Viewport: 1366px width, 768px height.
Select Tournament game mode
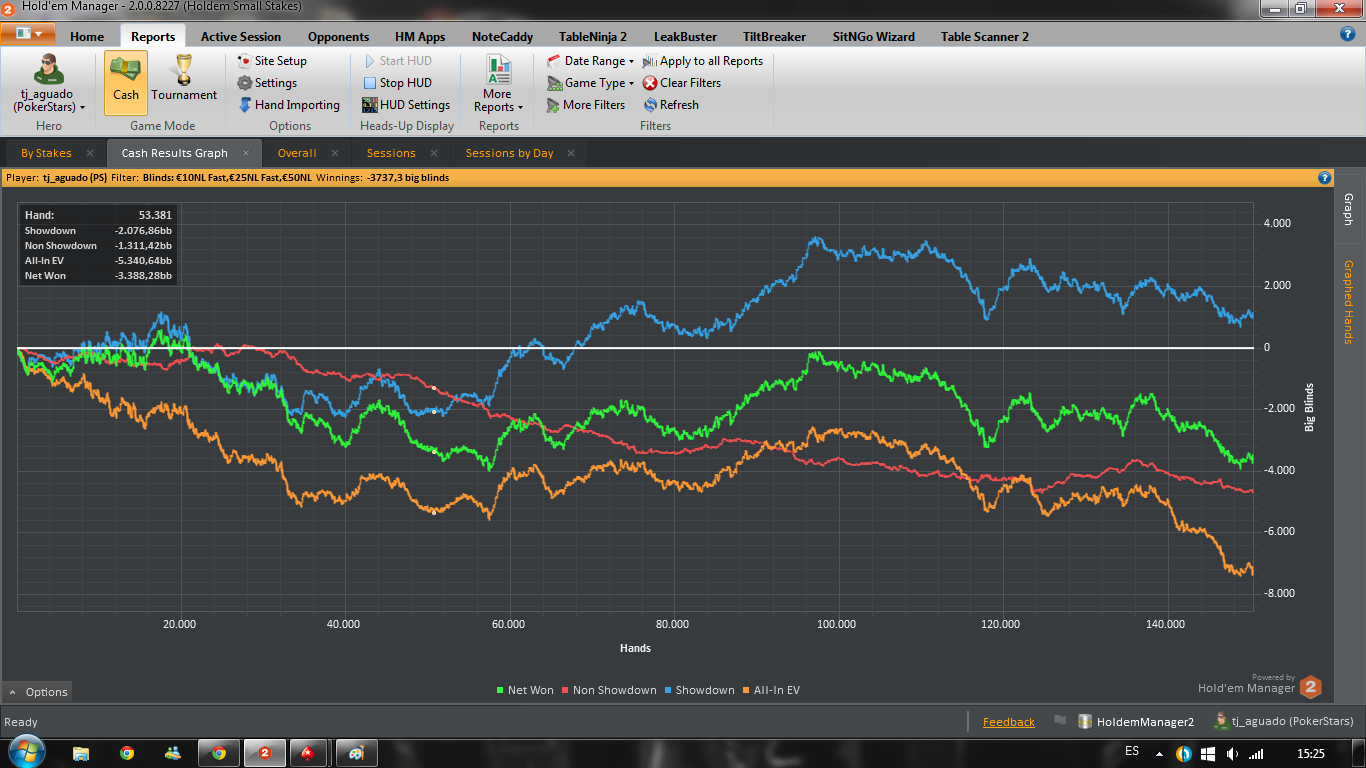pos(184,81)
